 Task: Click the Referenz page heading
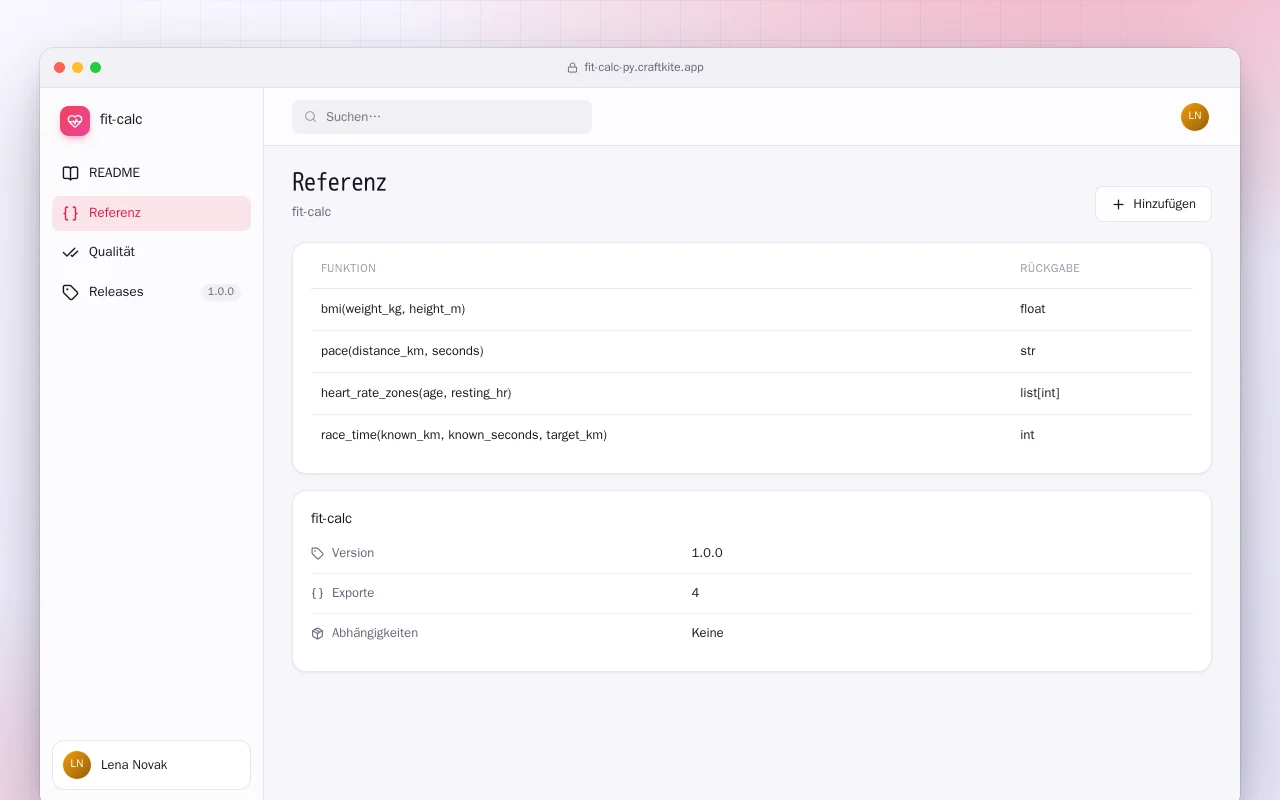[339, 183]
